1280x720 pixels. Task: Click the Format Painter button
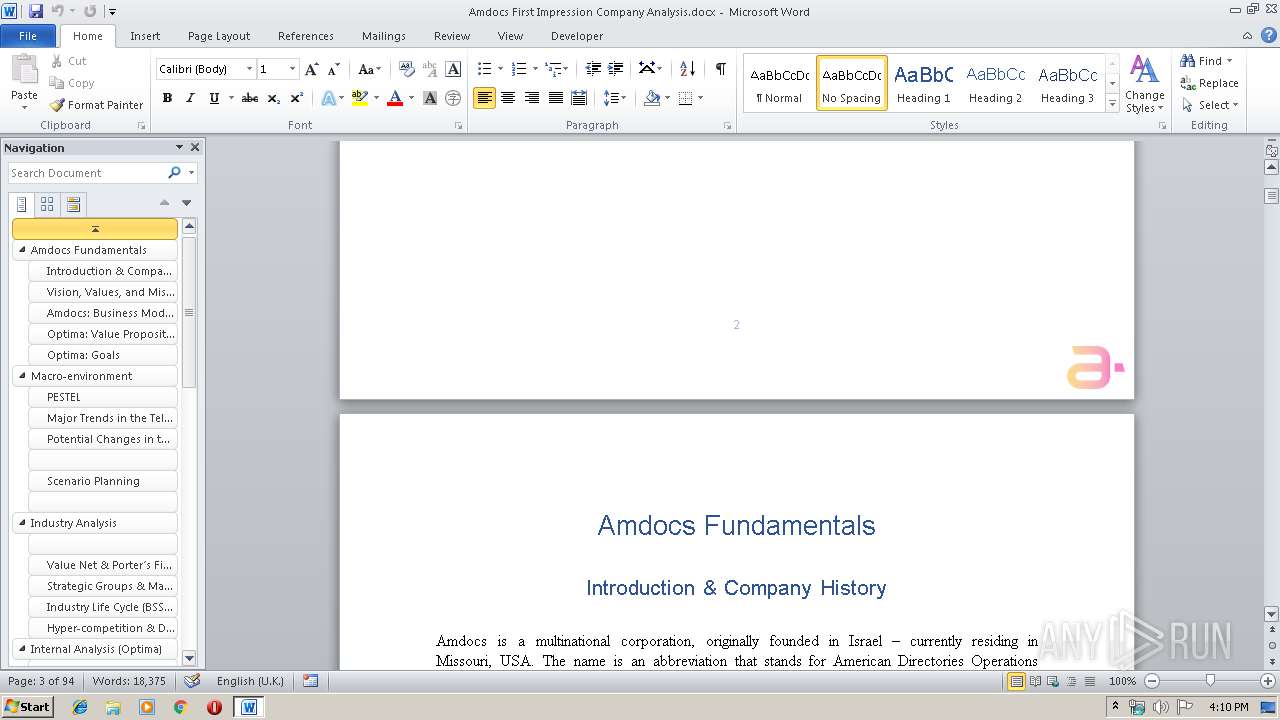tap(97, 105)
